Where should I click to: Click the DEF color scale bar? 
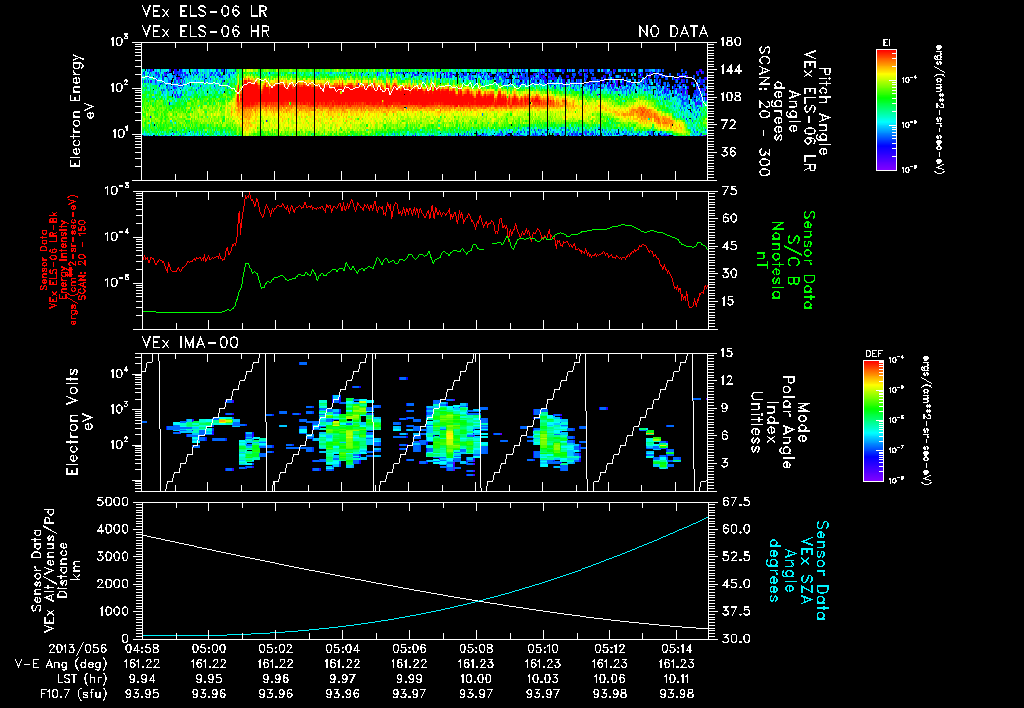click(873, 421)
